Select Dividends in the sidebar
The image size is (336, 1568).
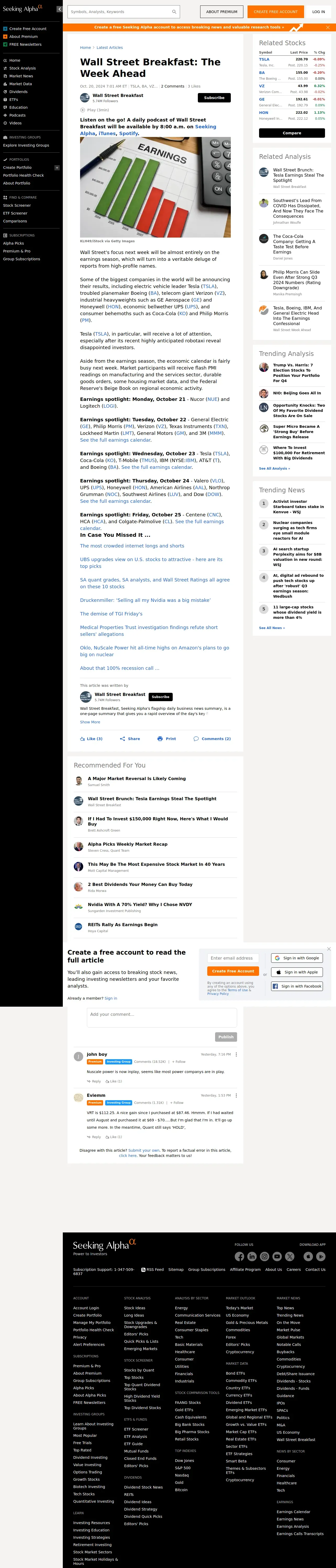click(x=18, y=92)
